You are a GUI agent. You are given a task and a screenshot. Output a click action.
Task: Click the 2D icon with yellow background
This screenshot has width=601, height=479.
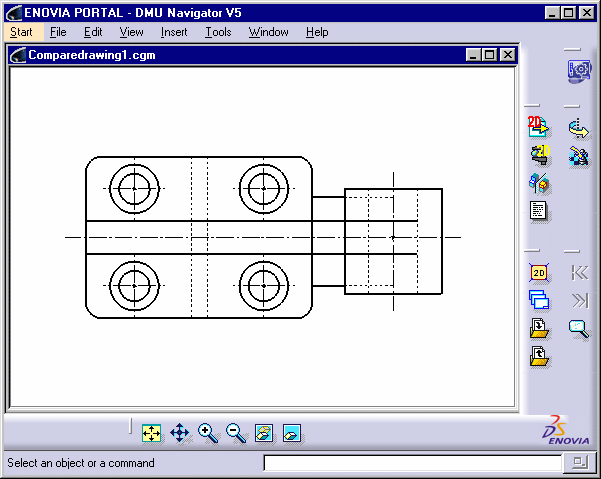[x=539, y=272]
